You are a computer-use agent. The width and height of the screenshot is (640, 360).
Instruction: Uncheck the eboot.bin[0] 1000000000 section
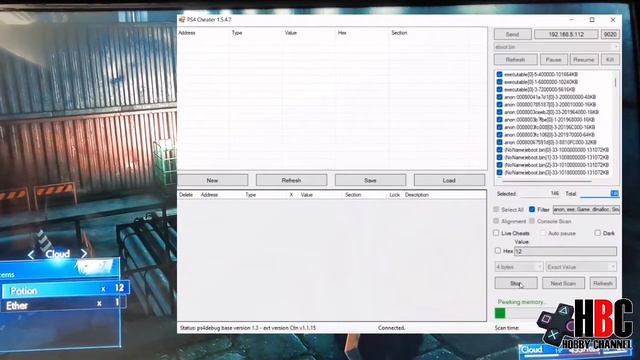pyautogui.click(x=499, y=150)
